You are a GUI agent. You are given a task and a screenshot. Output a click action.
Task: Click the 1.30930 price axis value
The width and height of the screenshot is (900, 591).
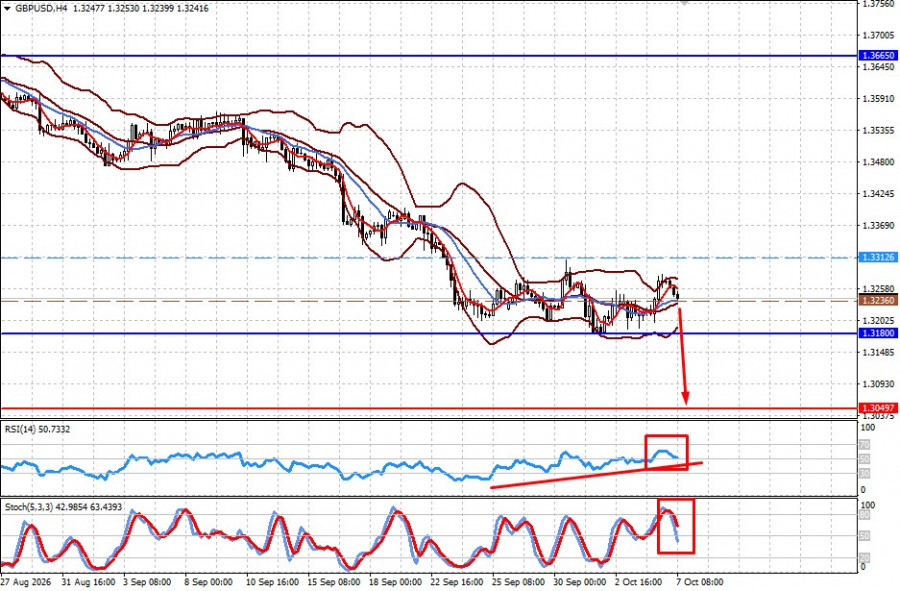878,384
